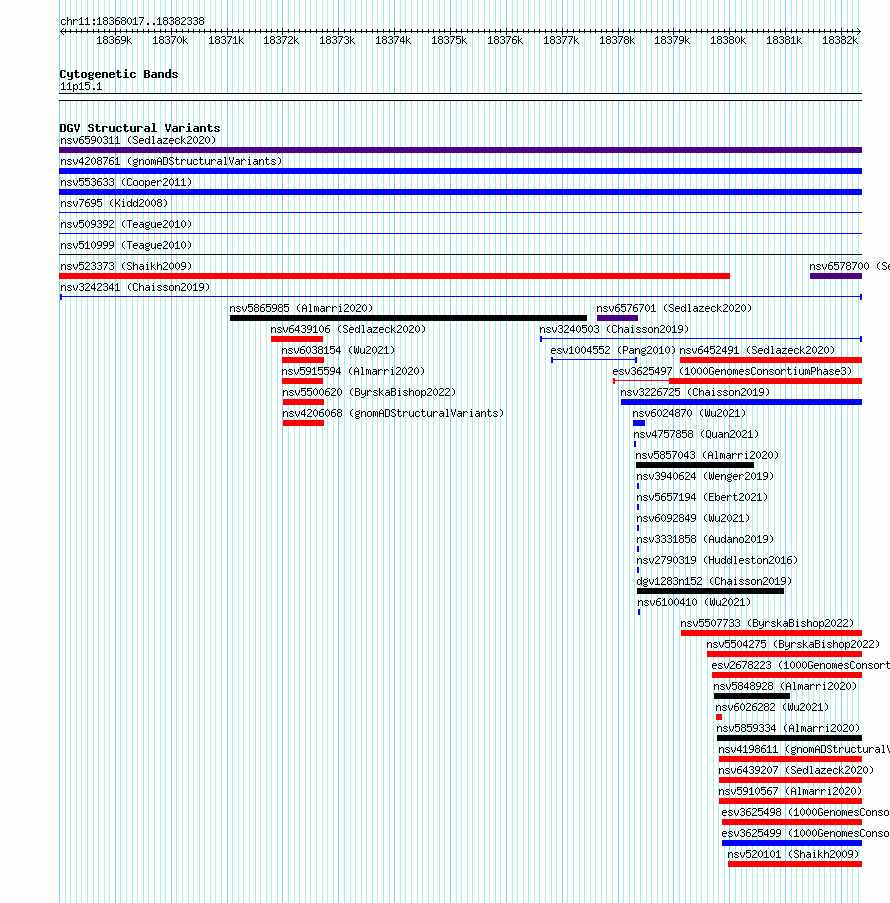Select the purple nsv6578700 variant bar
Screen dimensions: 890x903
[836, 276]
